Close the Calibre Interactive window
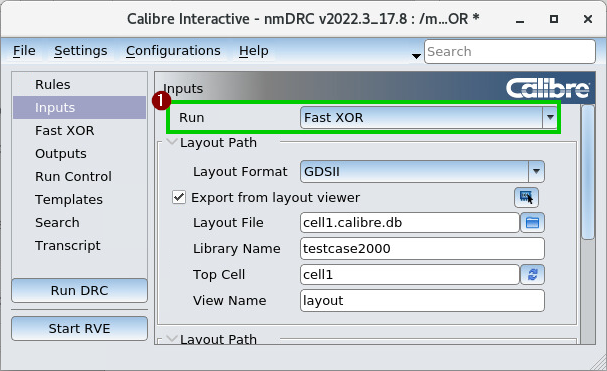 pyautogui.click(x=588, y=19)
